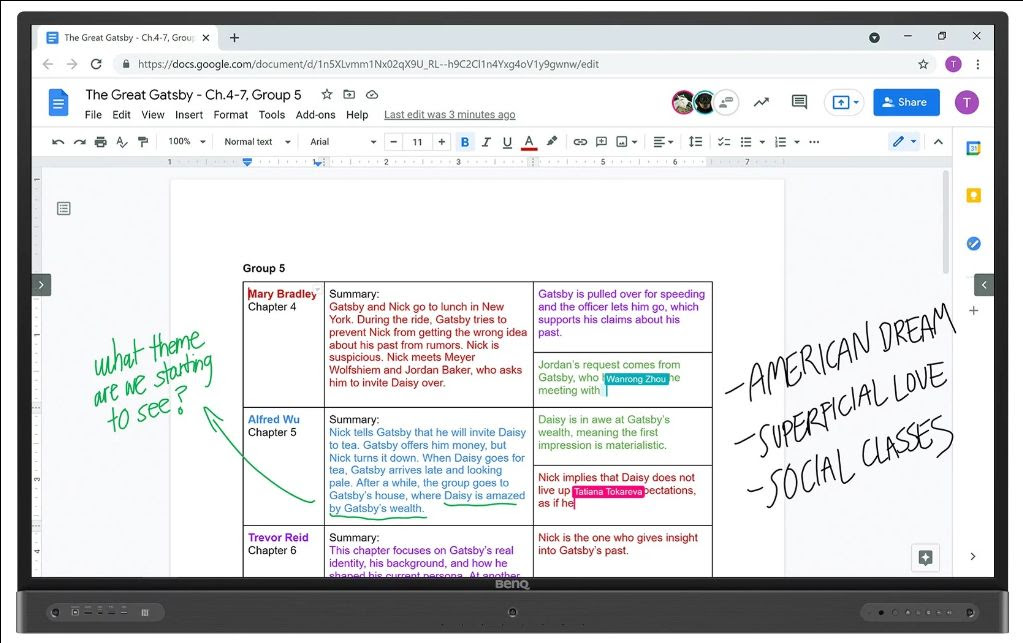
Task: Click the blue left indent marker on ruler
Action: 247,162
